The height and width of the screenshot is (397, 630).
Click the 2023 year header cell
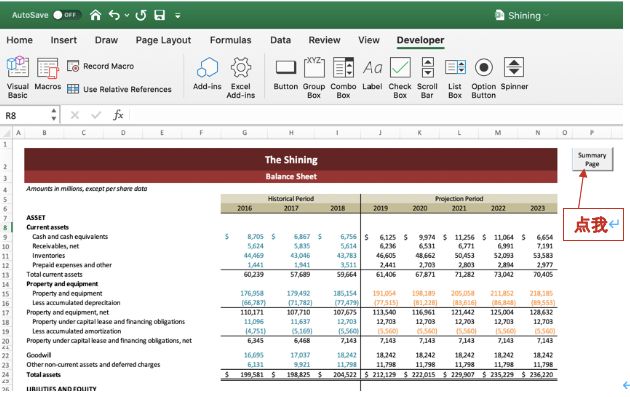537,208
